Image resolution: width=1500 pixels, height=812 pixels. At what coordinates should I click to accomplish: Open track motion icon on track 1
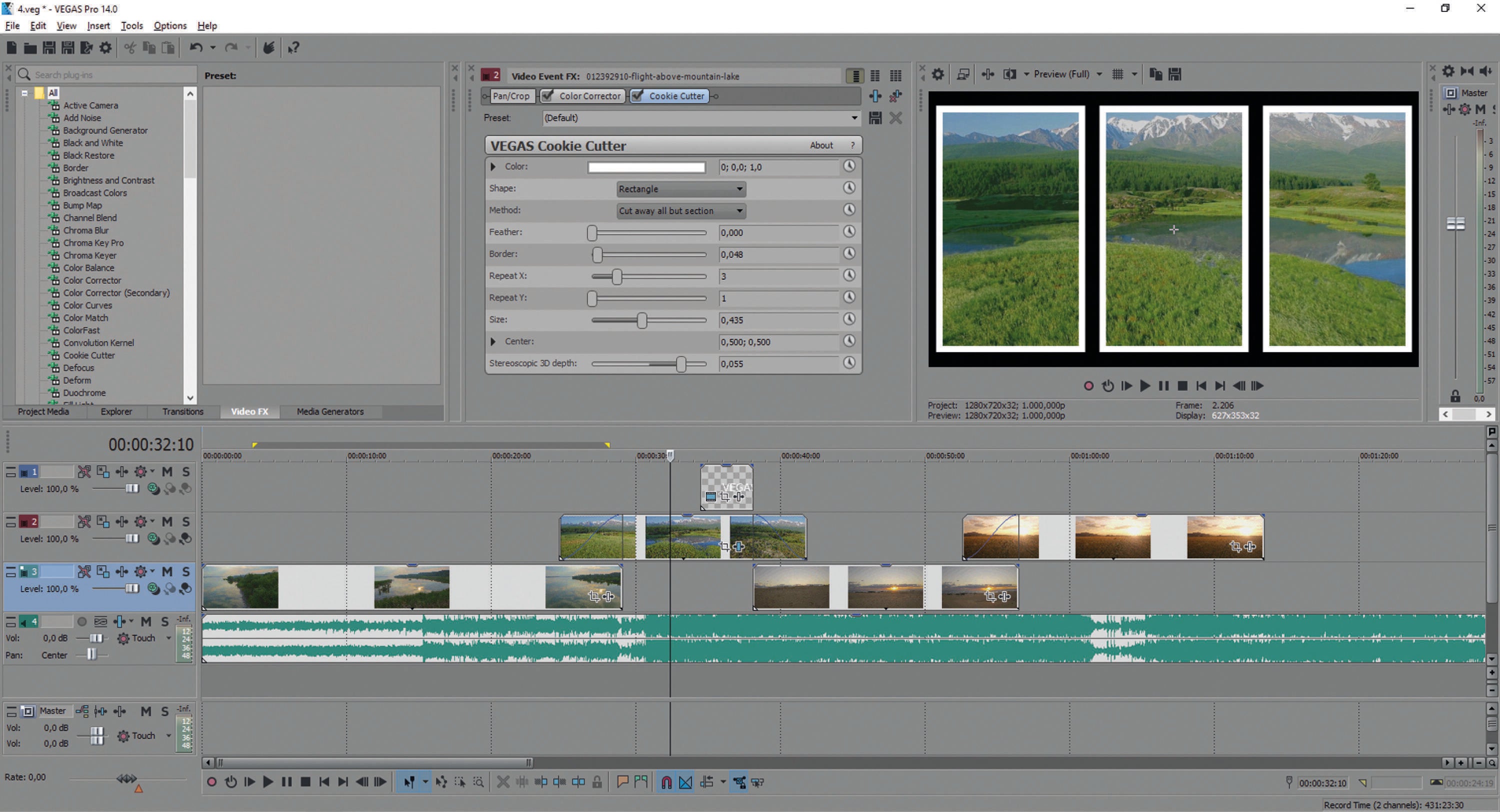[x=102, y=472]
